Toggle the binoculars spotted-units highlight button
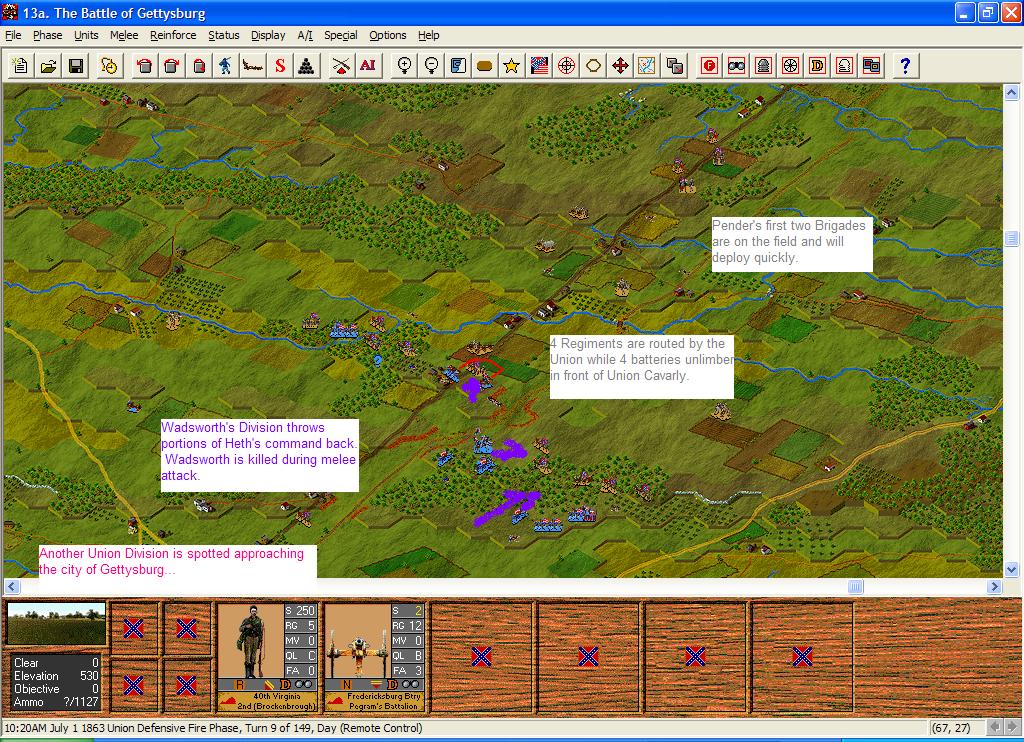1024x742 pixels. pos(737,65)
